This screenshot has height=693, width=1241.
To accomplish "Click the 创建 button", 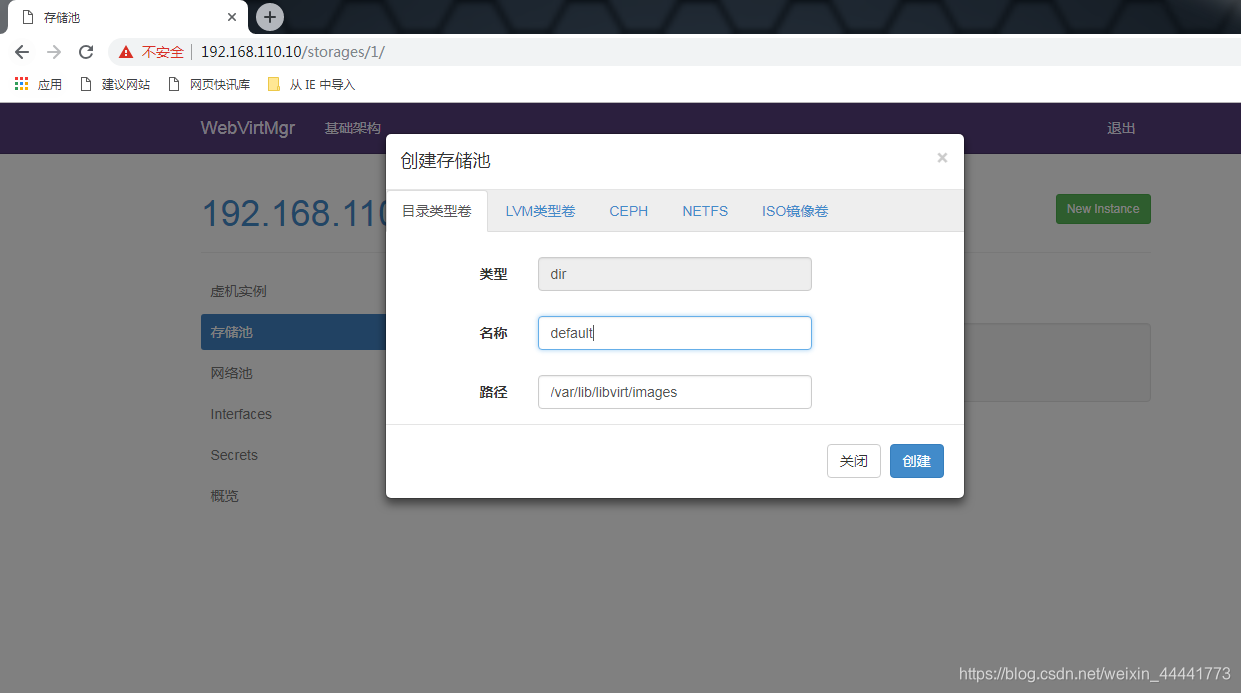I will [917, 461].
